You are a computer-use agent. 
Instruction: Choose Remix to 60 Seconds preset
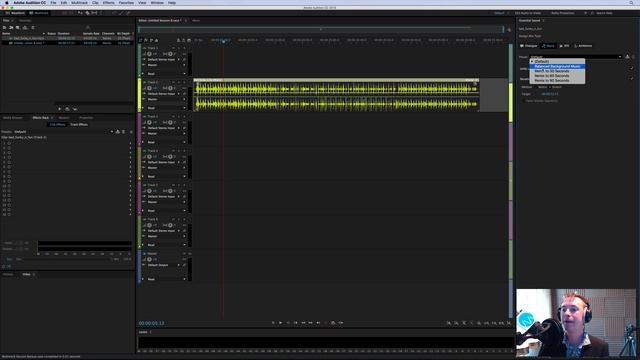557,76
